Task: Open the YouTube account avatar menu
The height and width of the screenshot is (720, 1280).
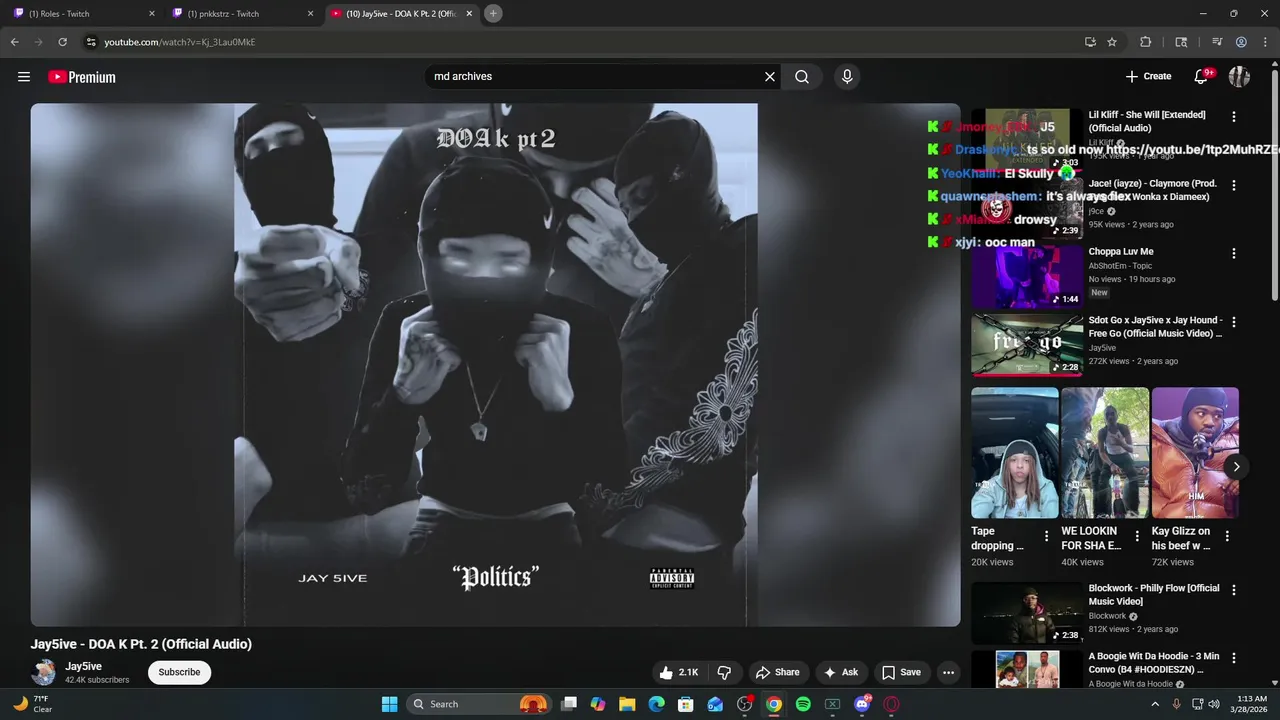Action: (1239, 77)
